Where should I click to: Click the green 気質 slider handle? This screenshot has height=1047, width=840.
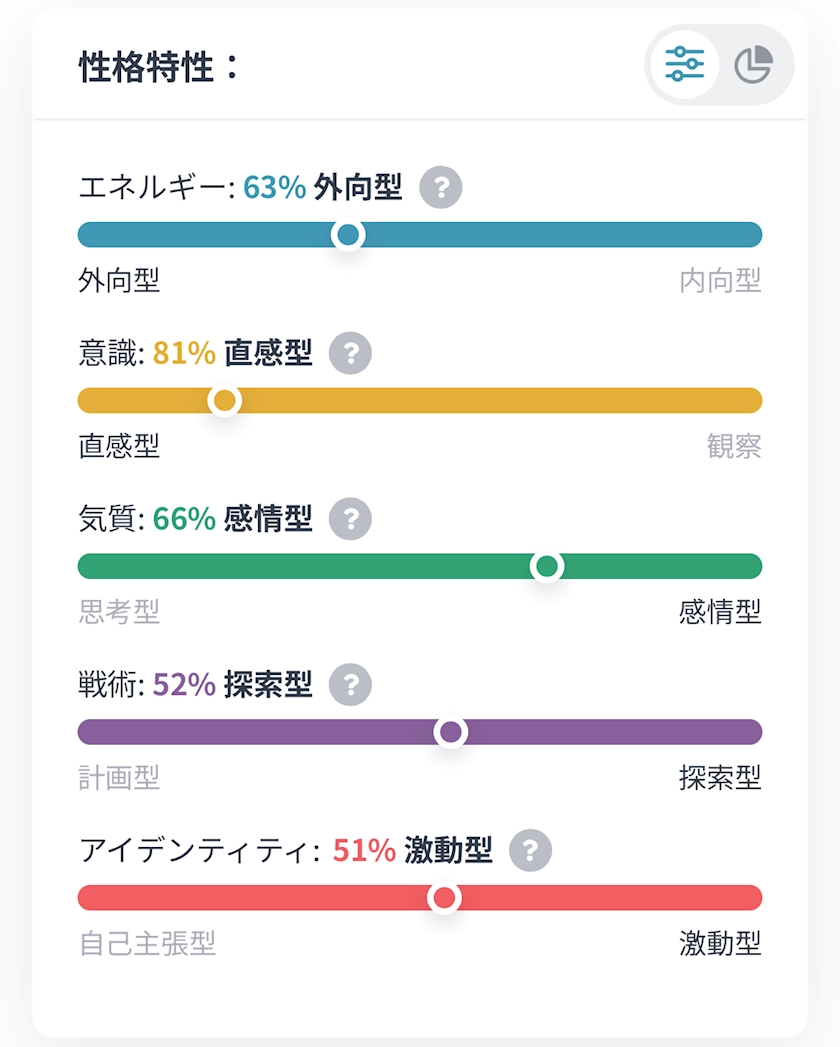(x=547, y=567)
